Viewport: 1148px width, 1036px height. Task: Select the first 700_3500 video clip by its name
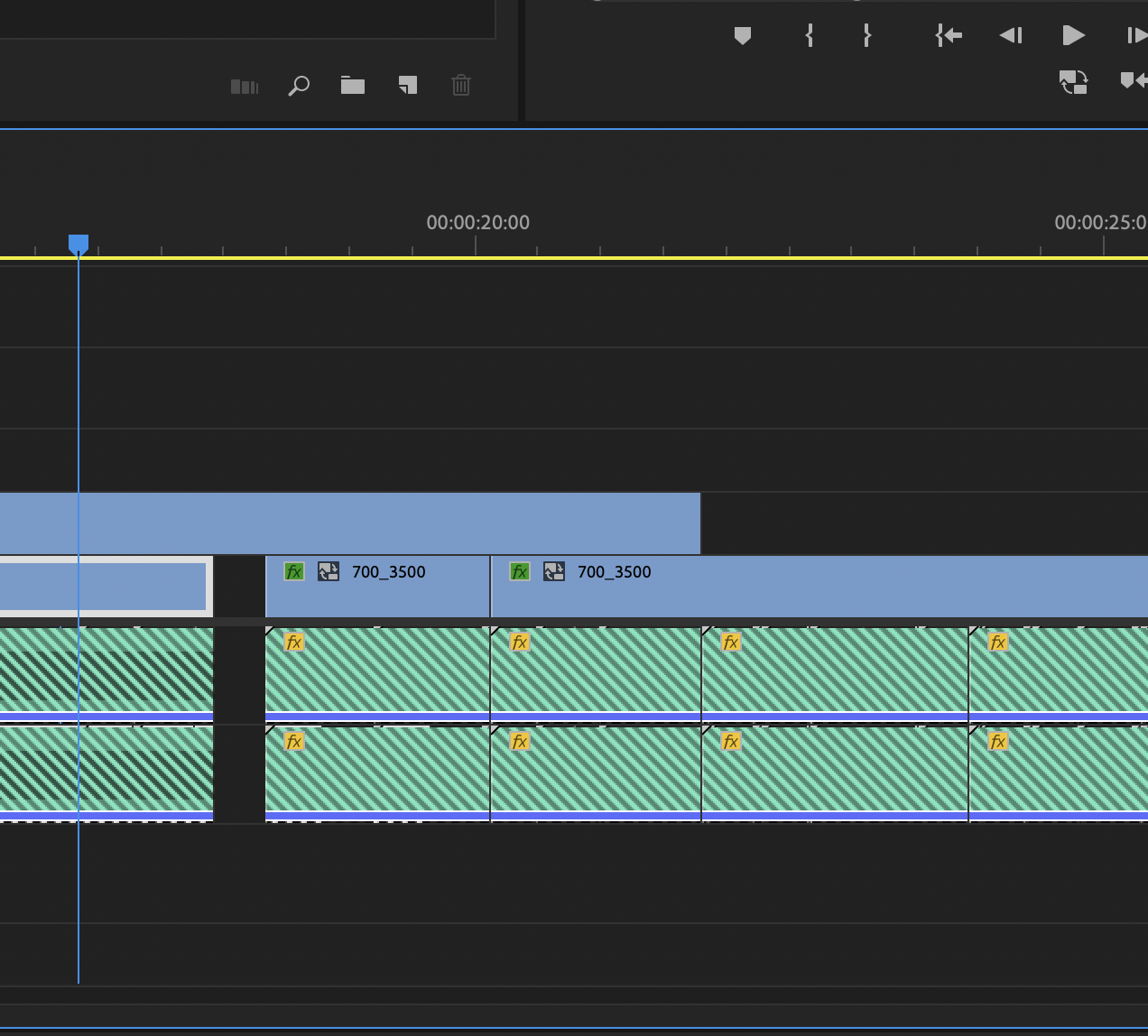tap(388, 572)
